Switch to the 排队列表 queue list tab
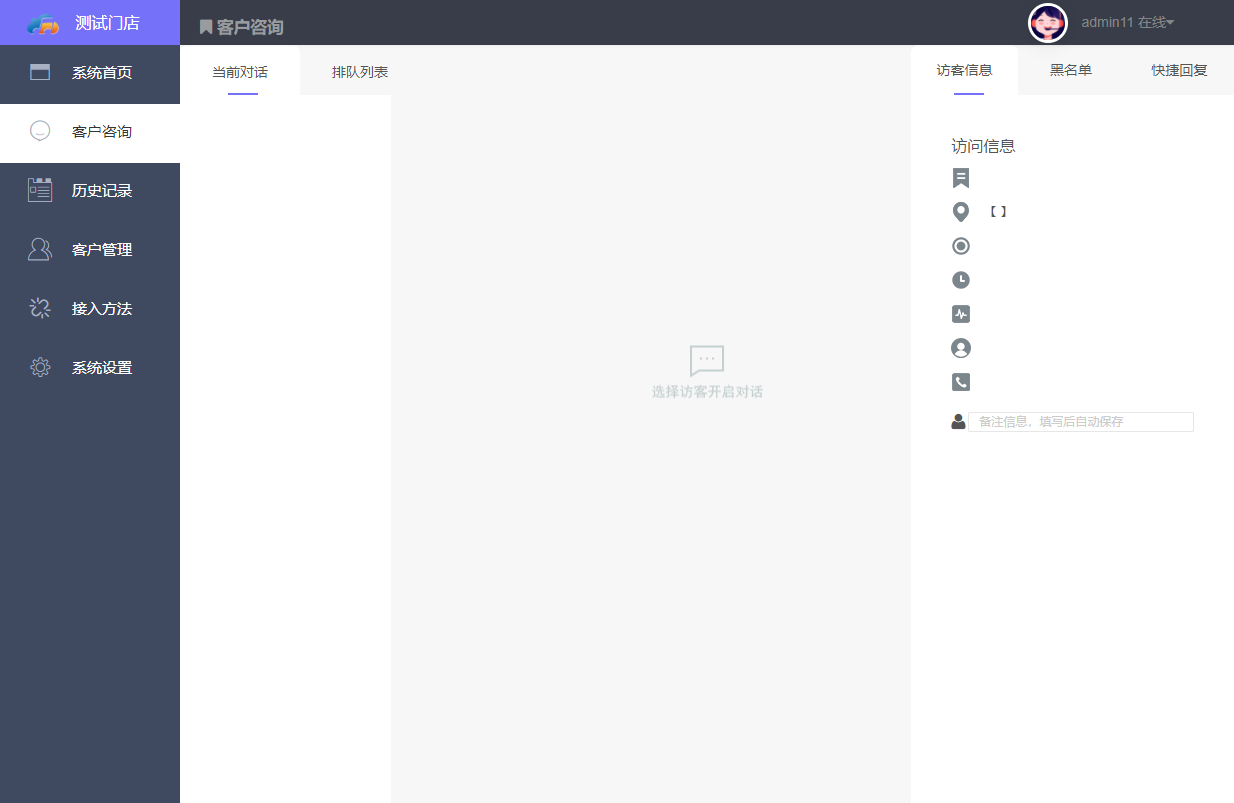The width and height of the screenshot is (1234, 803). click(360, 71)
